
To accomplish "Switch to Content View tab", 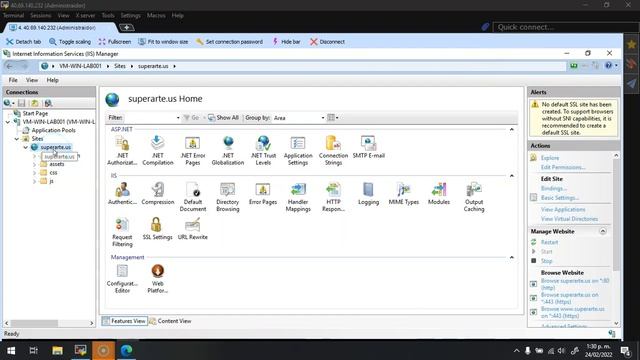I will tap(170, 321).
